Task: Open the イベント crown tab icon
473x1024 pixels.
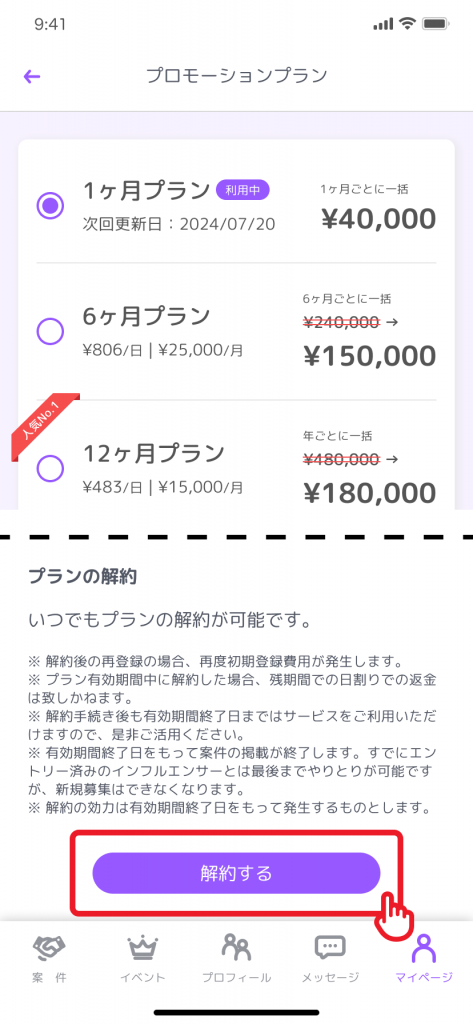Action: (x=143, y=946)
